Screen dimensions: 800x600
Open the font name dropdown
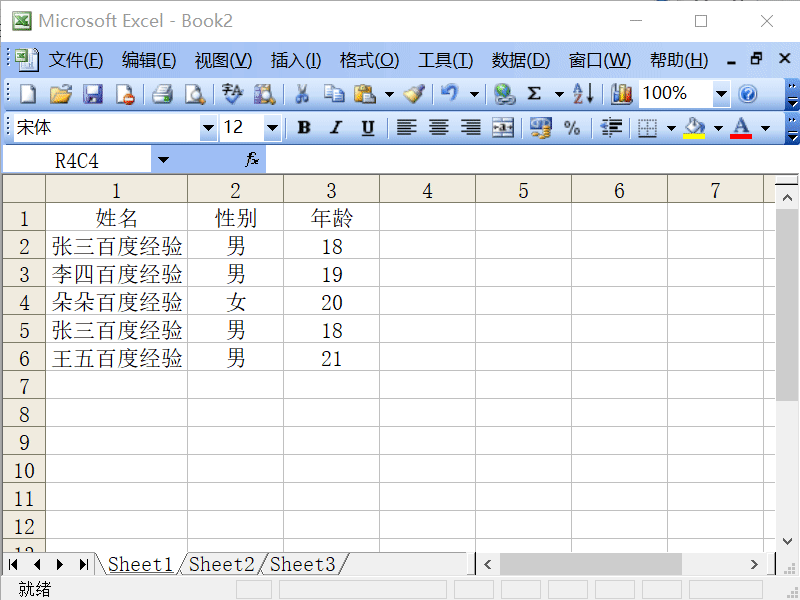coord(208,128)
